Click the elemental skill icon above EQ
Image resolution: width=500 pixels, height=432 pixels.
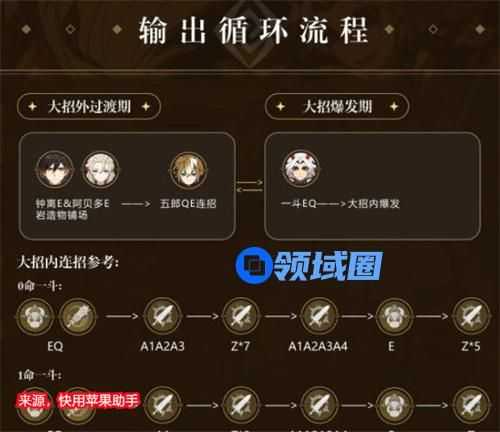tap(35, 316)
